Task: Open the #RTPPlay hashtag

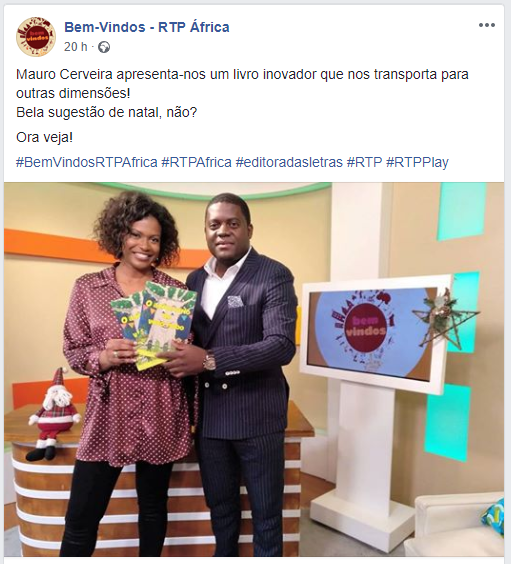Action: pos(417,162)
